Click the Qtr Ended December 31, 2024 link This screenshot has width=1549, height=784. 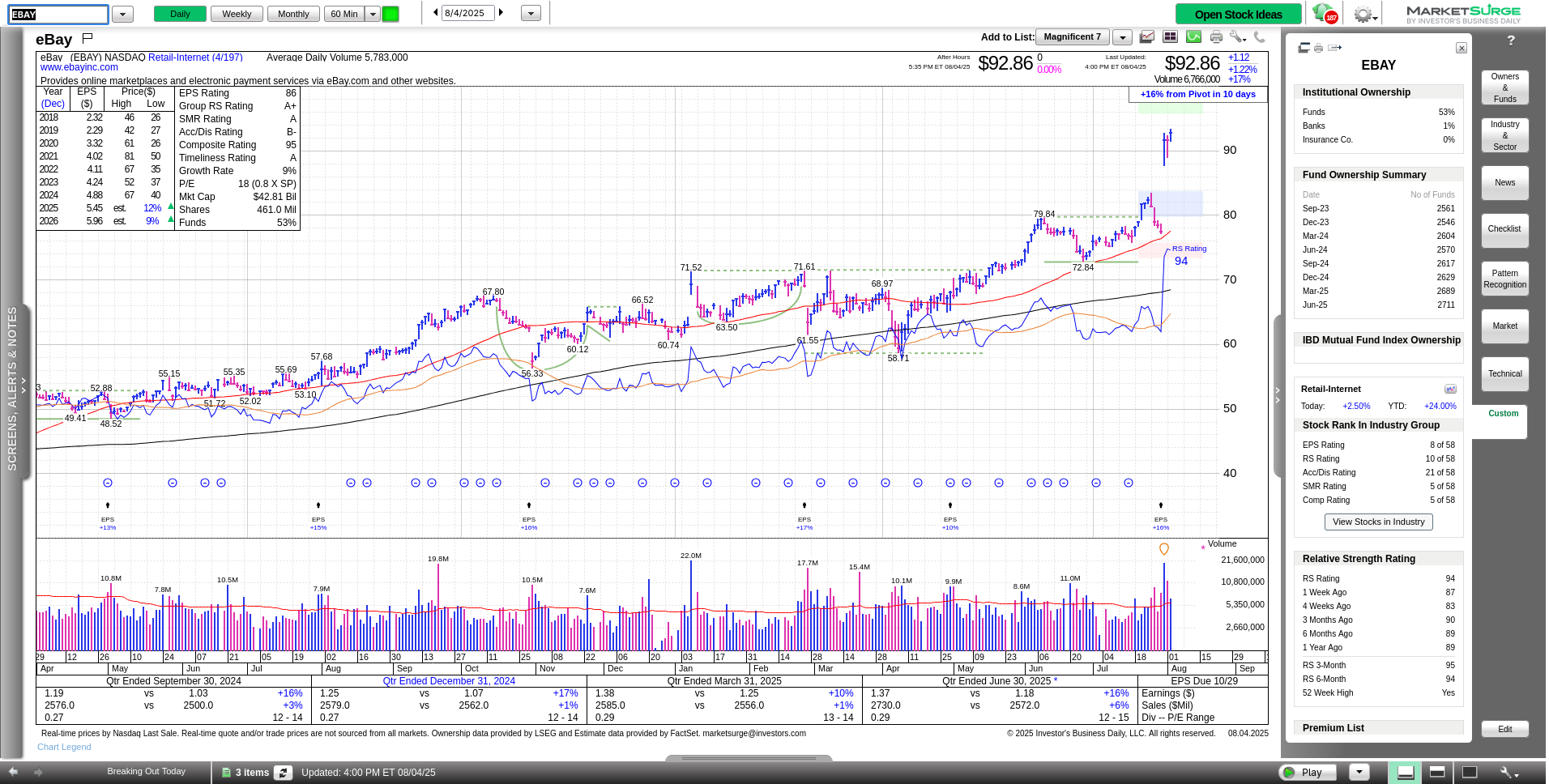point(449,681)
